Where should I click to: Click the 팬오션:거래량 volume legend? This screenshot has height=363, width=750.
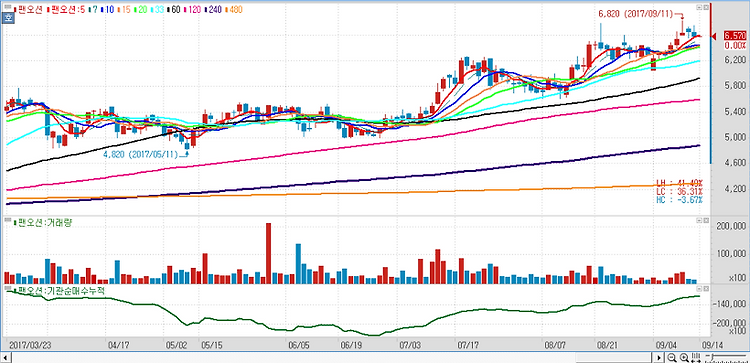click(43, 222)
